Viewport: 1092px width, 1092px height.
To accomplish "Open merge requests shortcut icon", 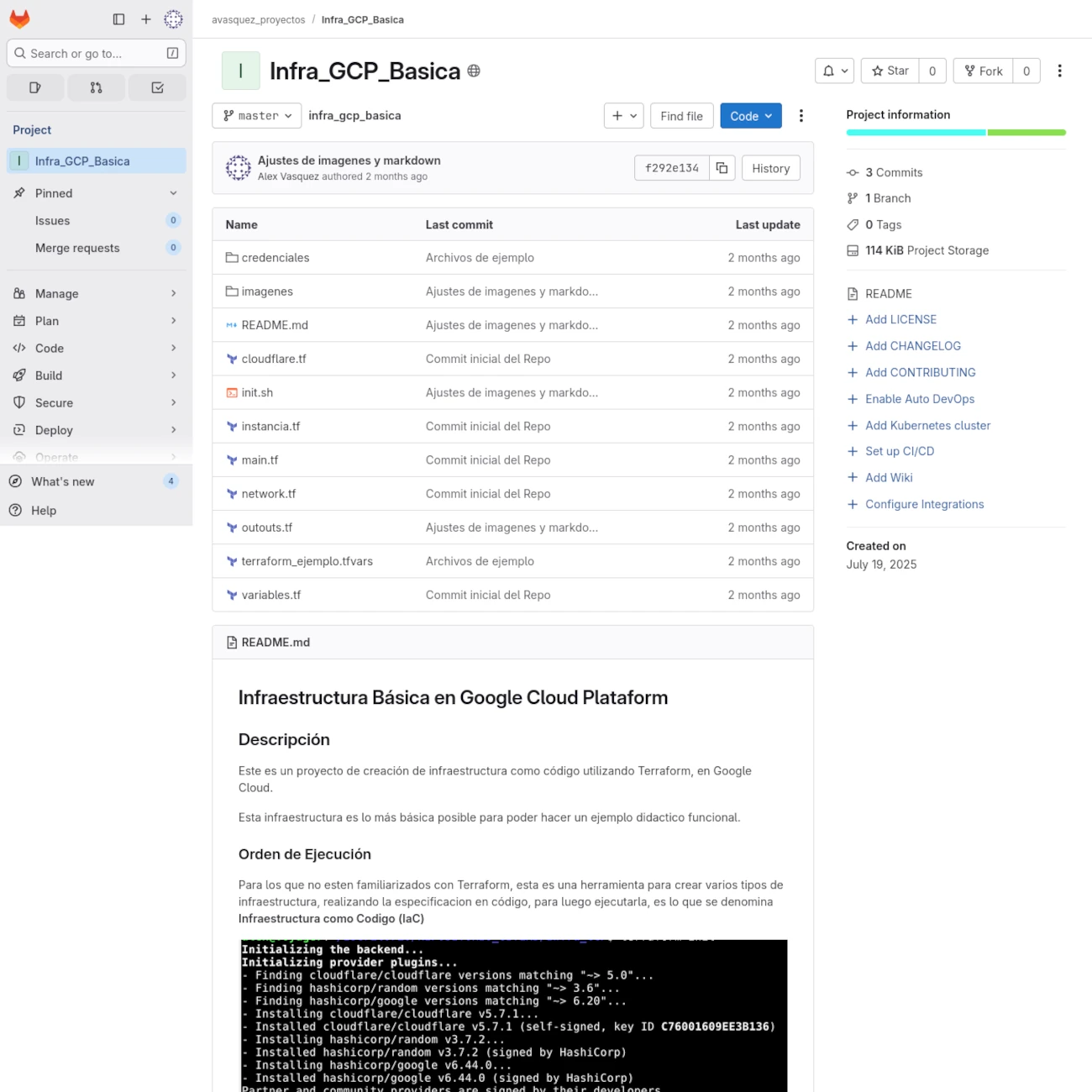I will [96, 87].
